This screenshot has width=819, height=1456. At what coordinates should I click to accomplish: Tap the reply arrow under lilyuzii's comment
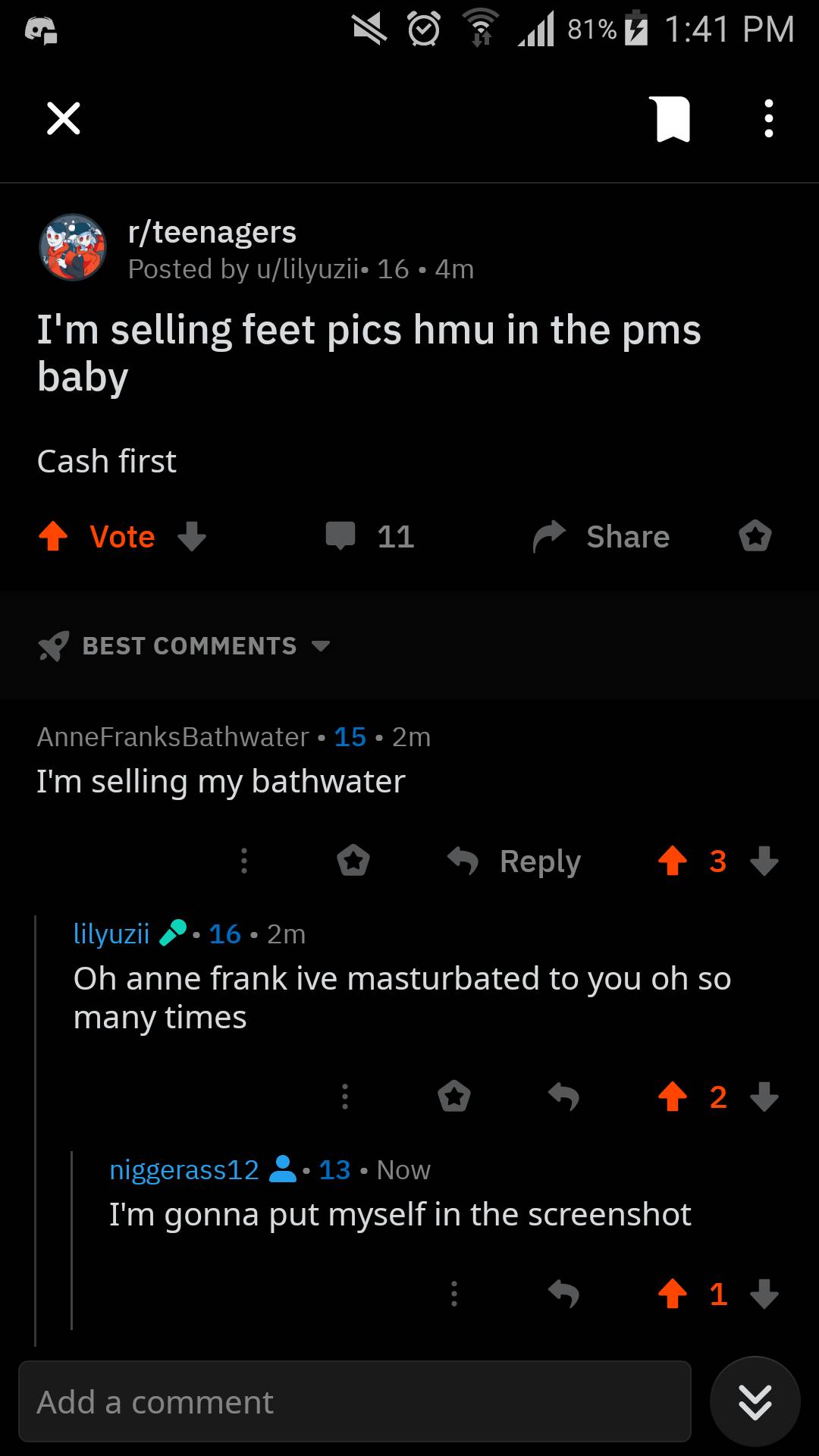pos(563,1097)
